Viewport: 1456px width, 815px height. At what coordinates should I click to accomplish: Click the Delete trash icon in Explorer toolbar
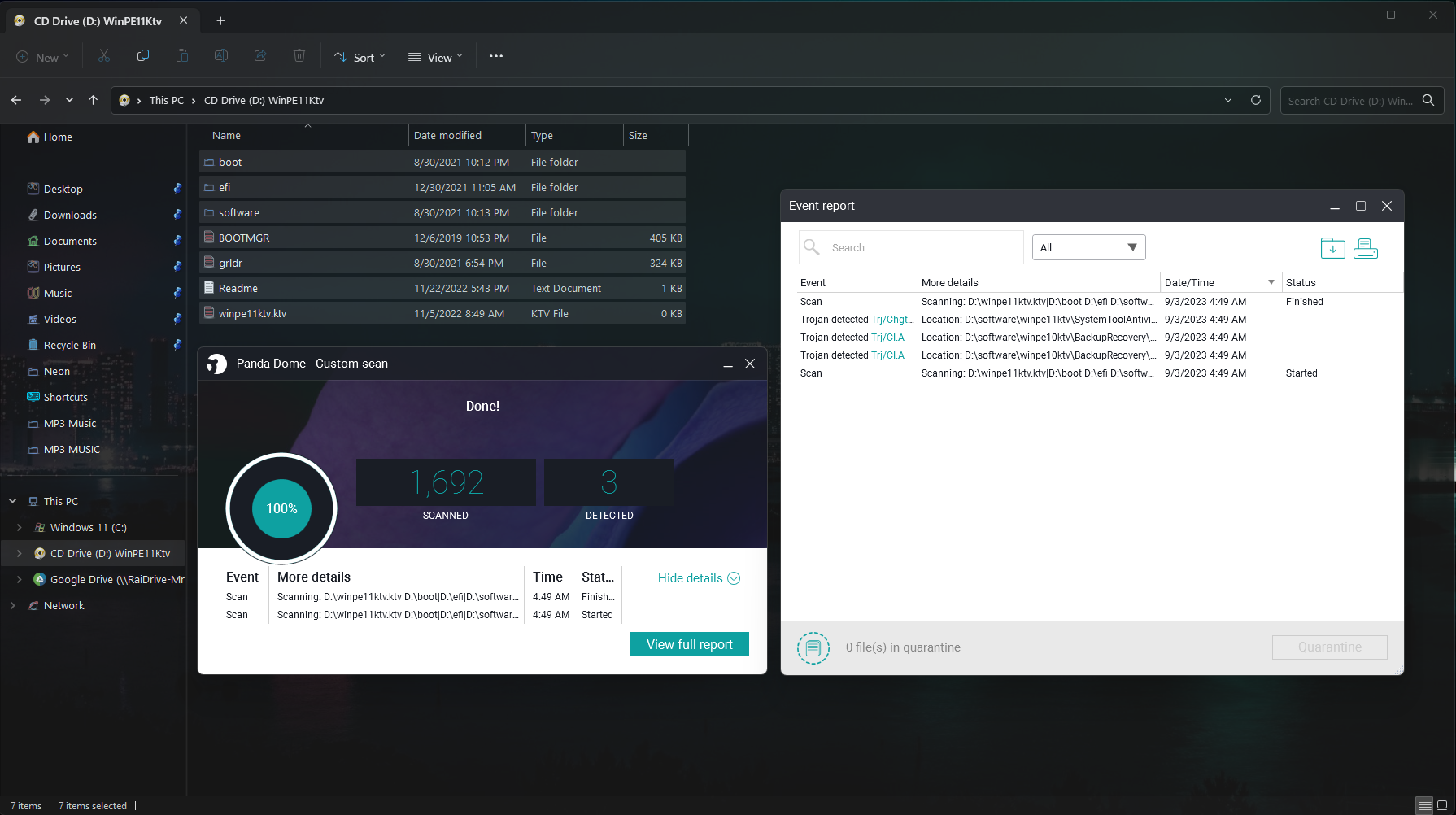(299, 56)
